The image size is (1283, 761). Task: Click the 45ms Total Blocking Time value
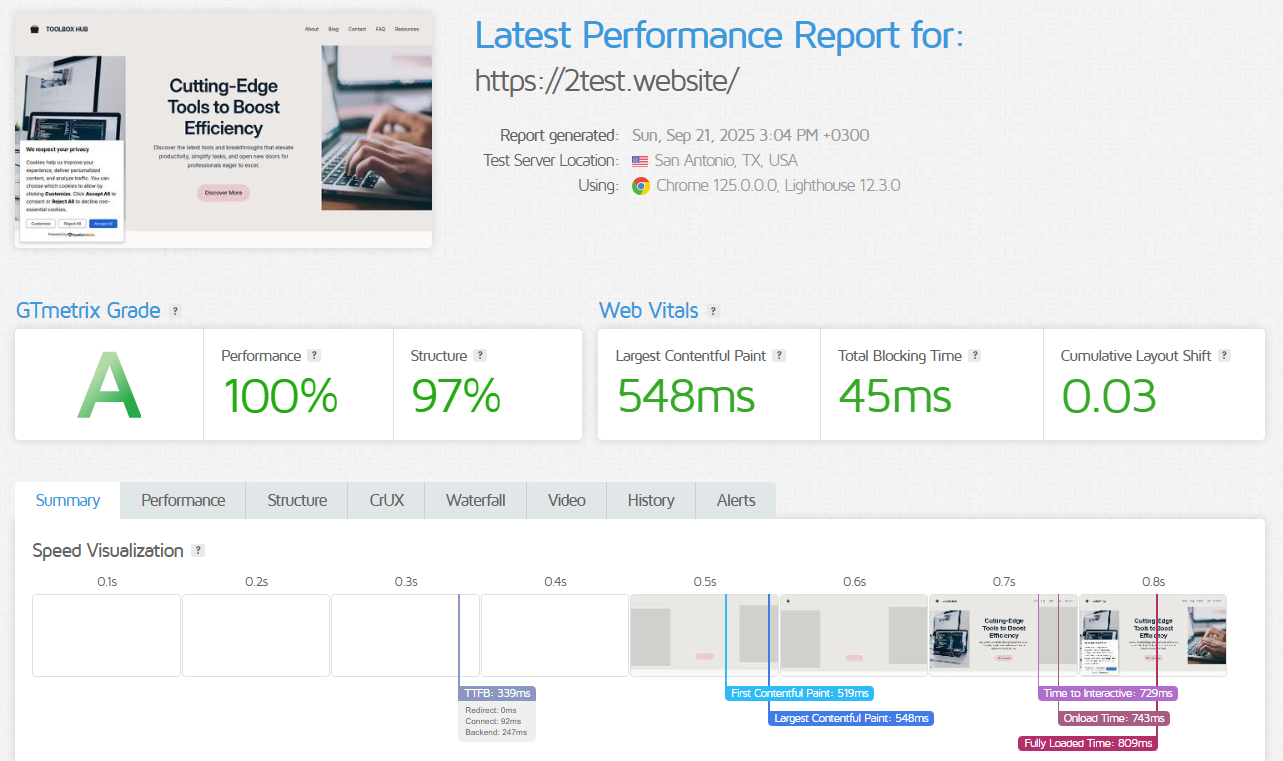pyautogui.click(x=895, y=395)
